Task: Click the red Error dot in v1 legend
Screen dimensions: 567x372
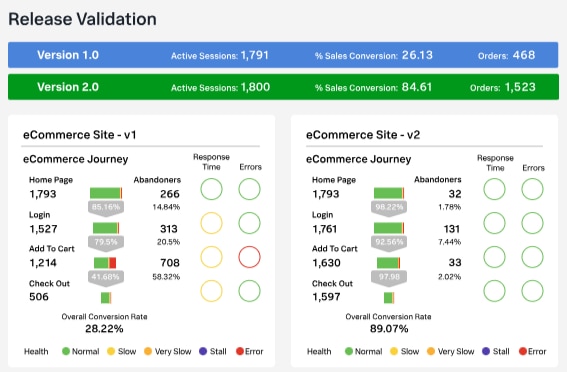Action: tap(240, 351)
